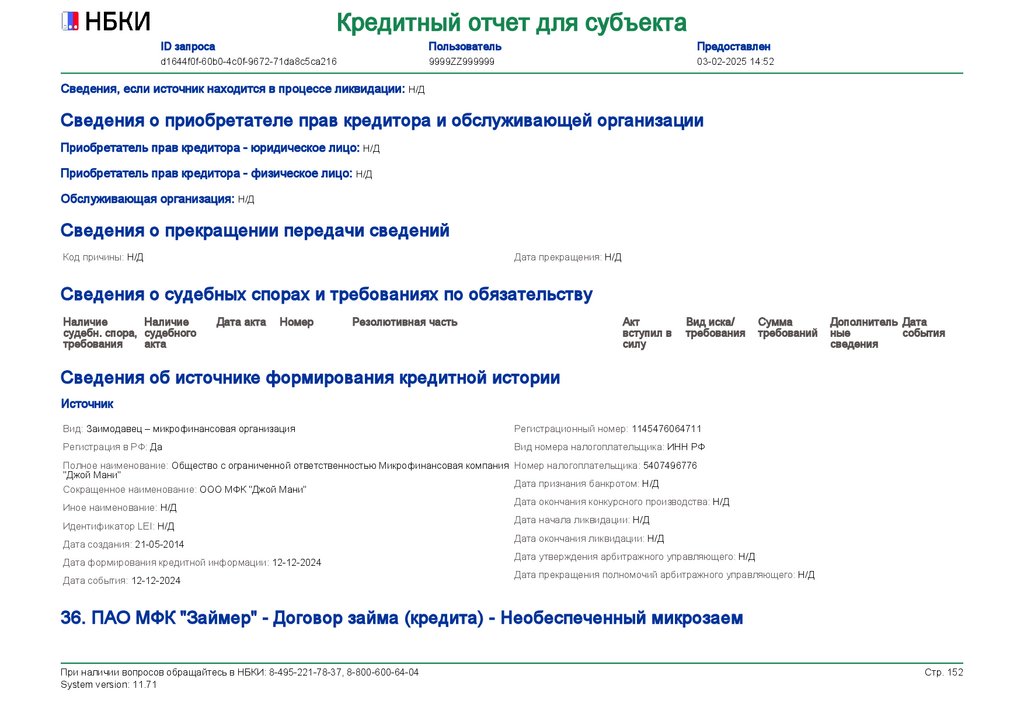Viewport: 1024px width, 724px height.
Task: Click 'Вид номера налогоплательщика: ИНН РФ'
Action: [x=609, y=447]
